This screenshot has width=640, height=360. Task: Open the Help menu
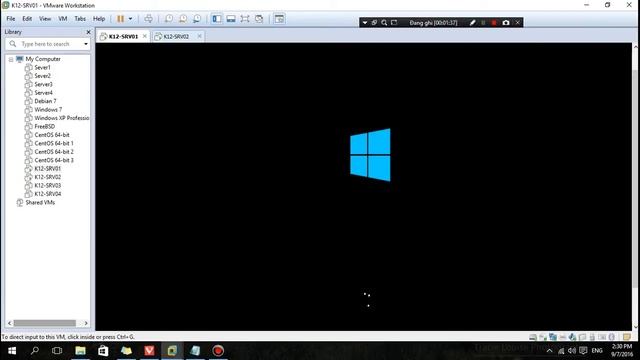pyautogui.click(x=99, y=19)
